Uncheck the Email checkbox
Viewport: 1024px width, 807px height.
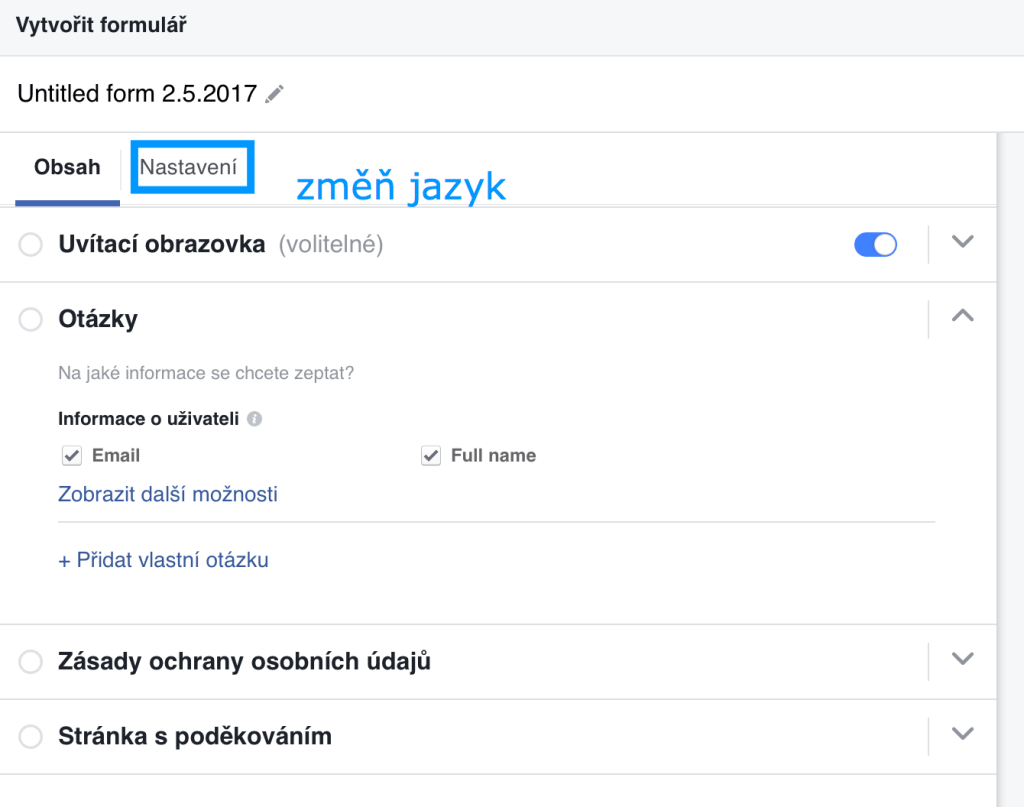pyautogui.click(x=70, y=455)
